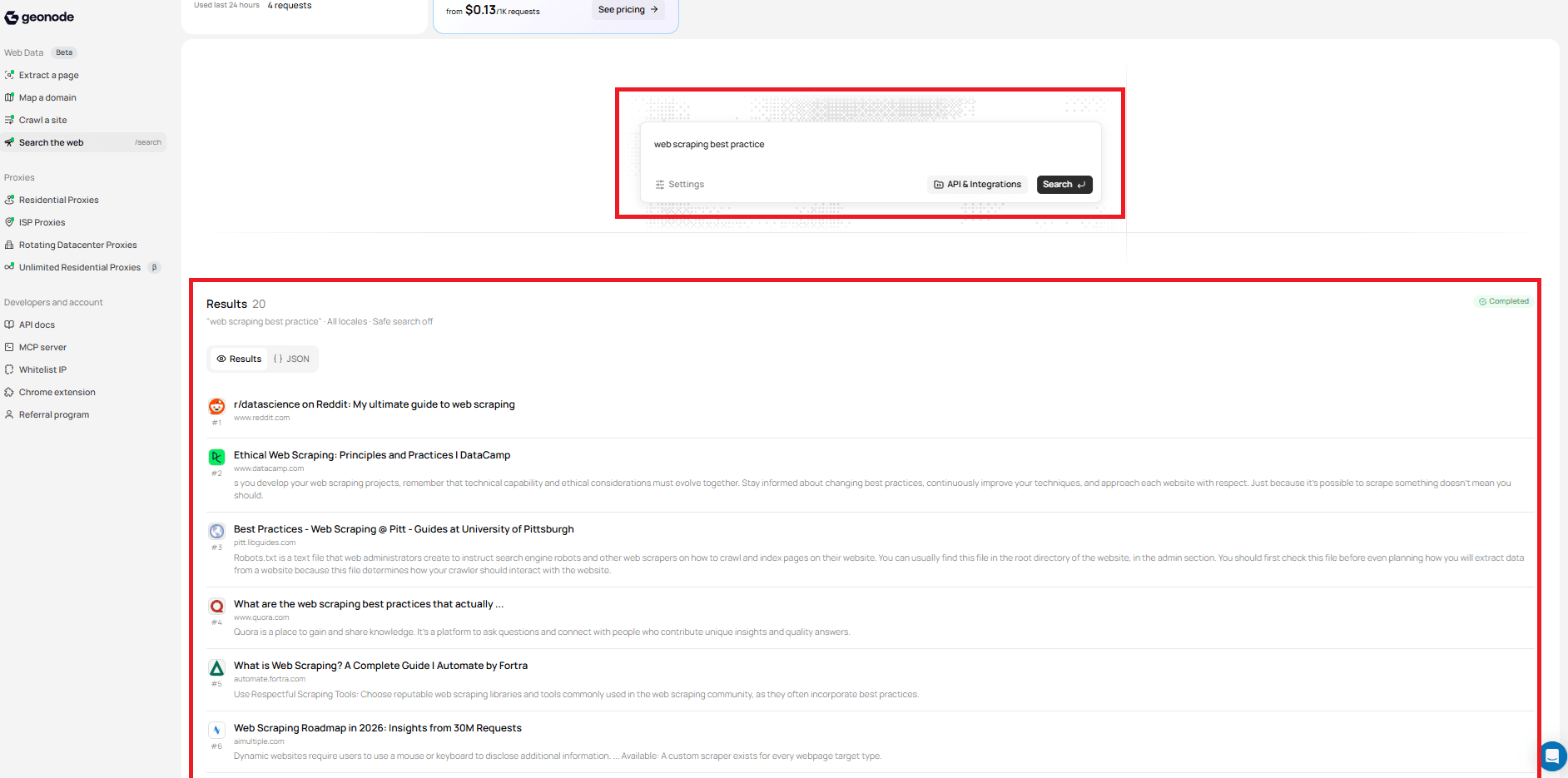Viewport: 1568px width, 778px height.
Task: Click the www.quora.com URL text
Action: point(261,617)
